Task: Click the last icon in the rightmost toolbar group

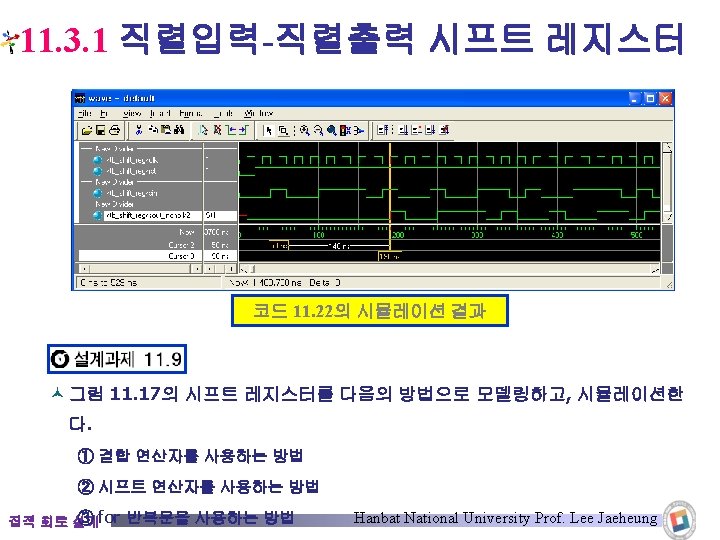Action: tap(444, 130)
